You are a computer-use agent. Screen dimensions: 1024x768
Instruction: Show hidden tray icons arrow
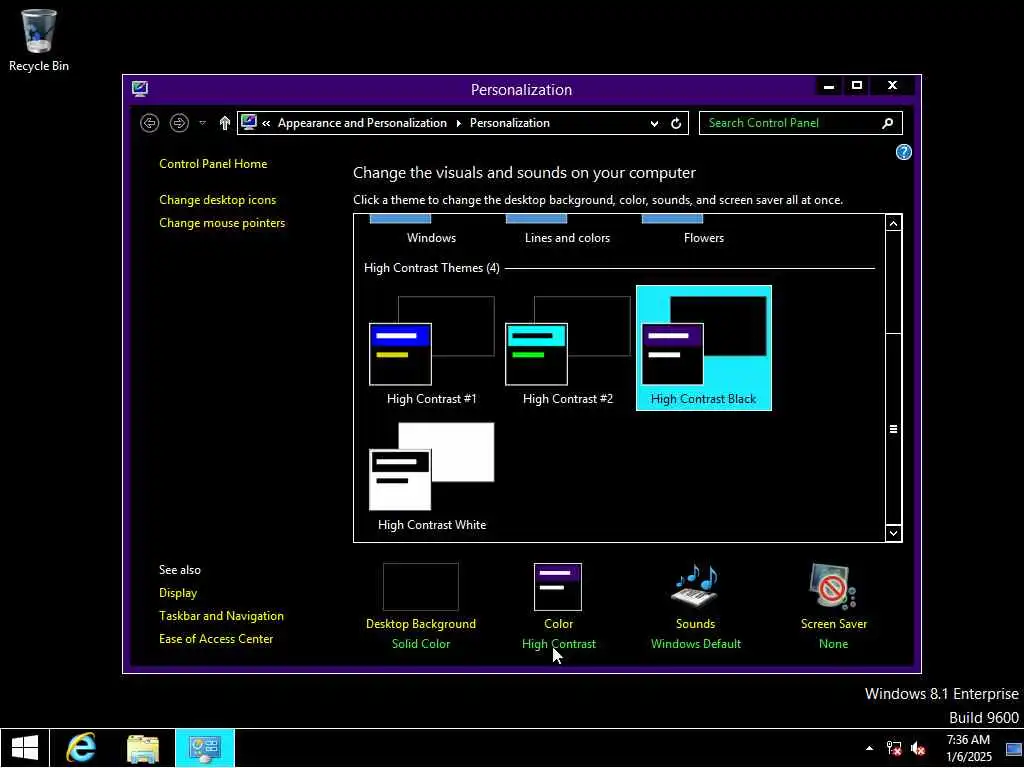(869, 748)
